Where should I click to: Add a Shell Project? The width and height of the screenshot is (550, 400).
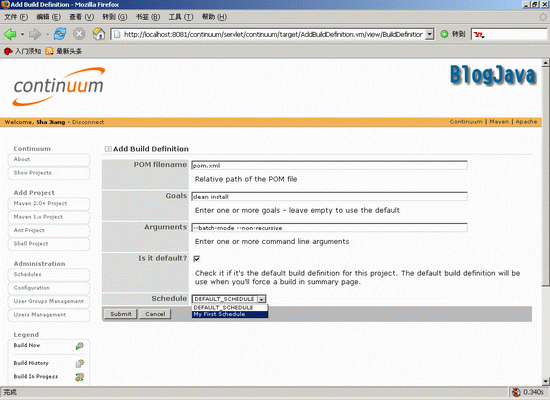coord(48,244)
